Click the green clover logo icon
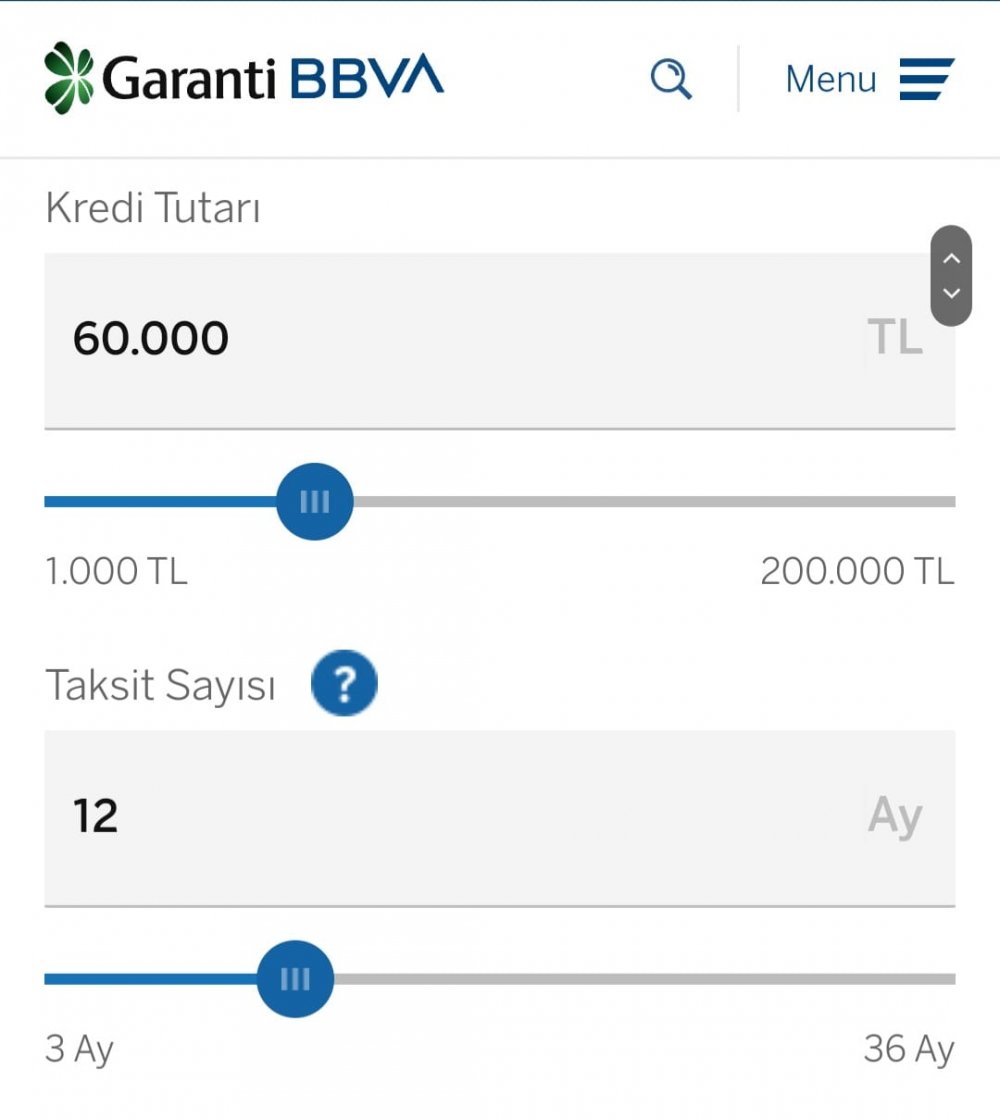This screenshot has height=1120, width=1000. point(69,78)
